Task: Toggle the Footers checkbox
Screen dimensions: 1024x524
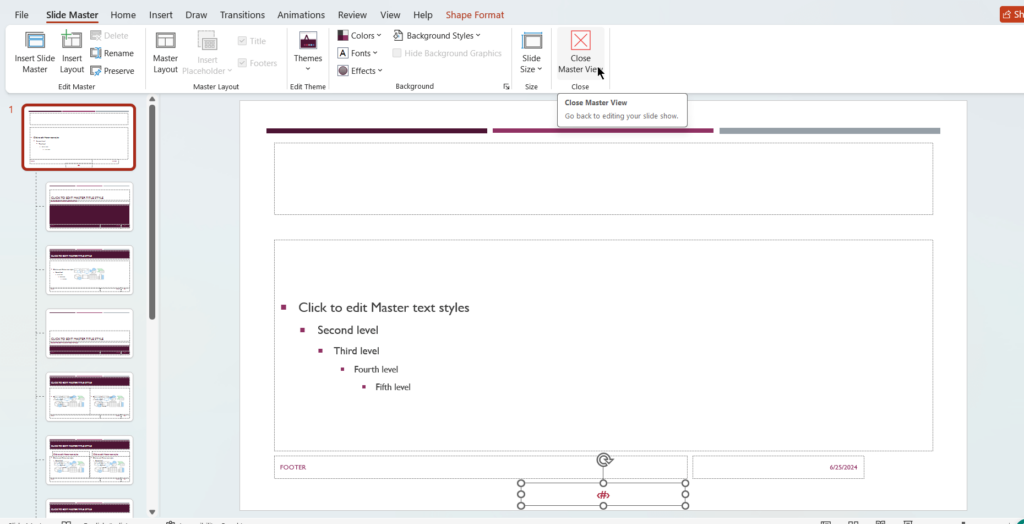Action: point(243,63)
